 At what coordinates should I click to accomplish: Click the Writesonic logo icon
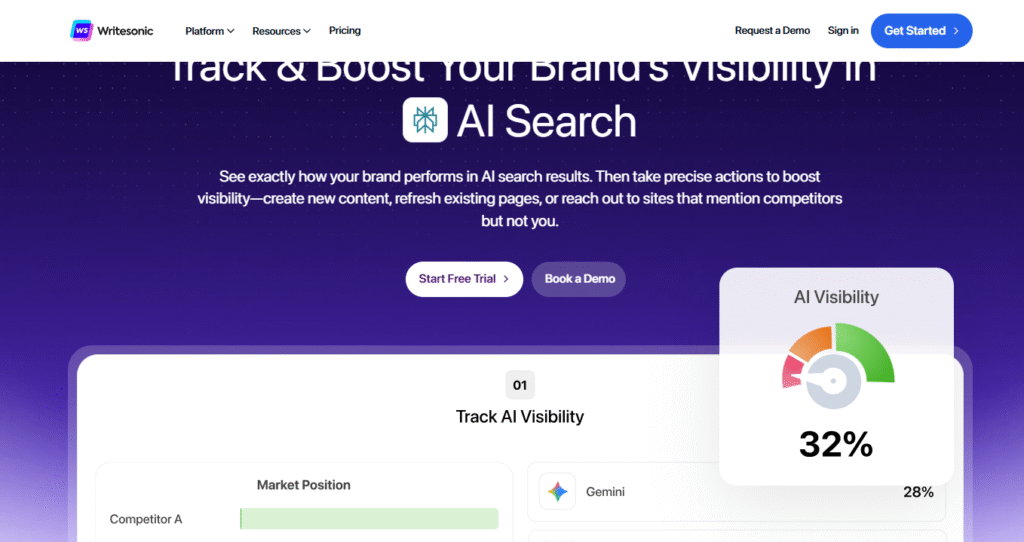point(82,31)
